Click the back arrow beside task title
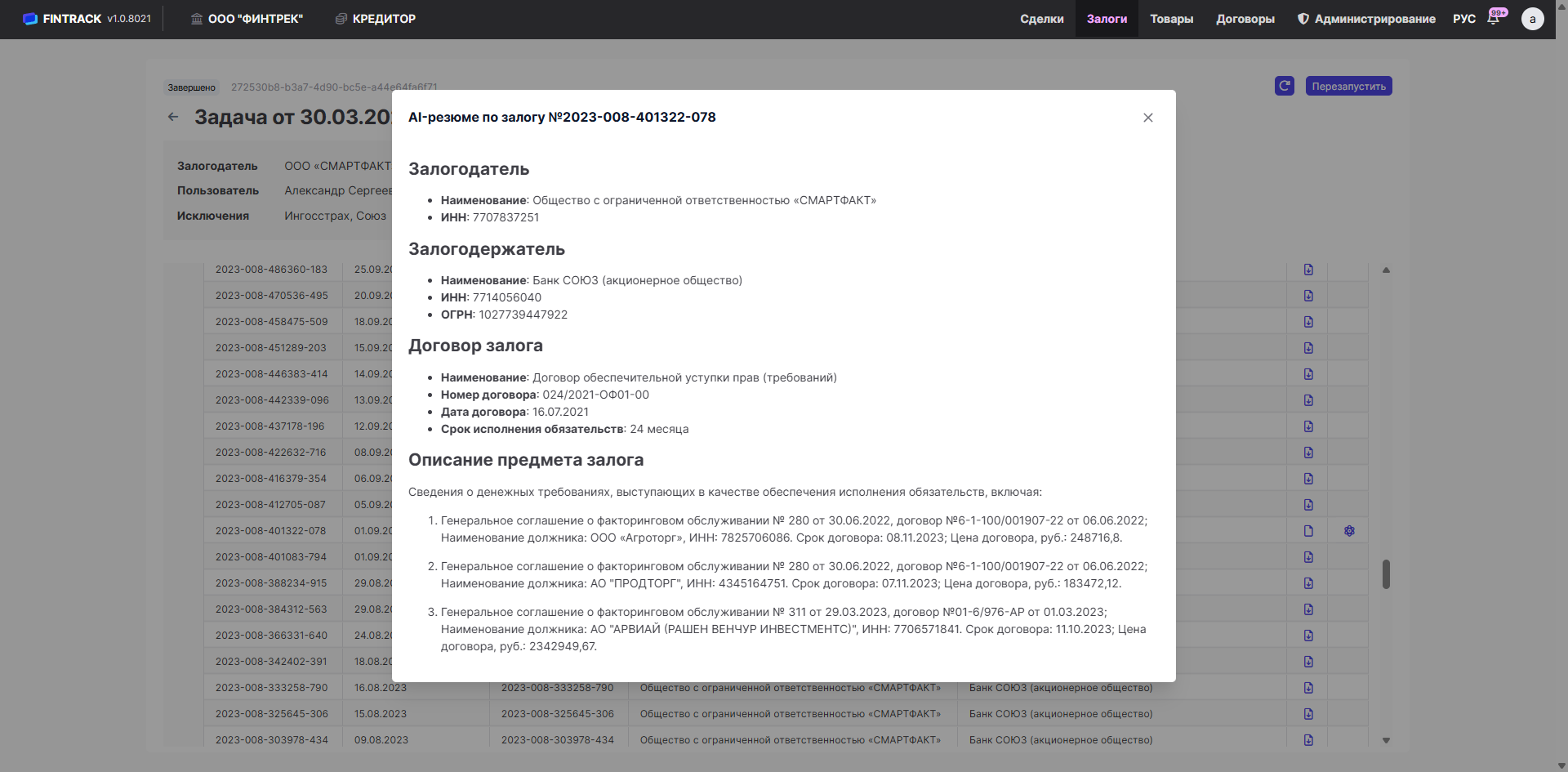 [x=173, y=117]
